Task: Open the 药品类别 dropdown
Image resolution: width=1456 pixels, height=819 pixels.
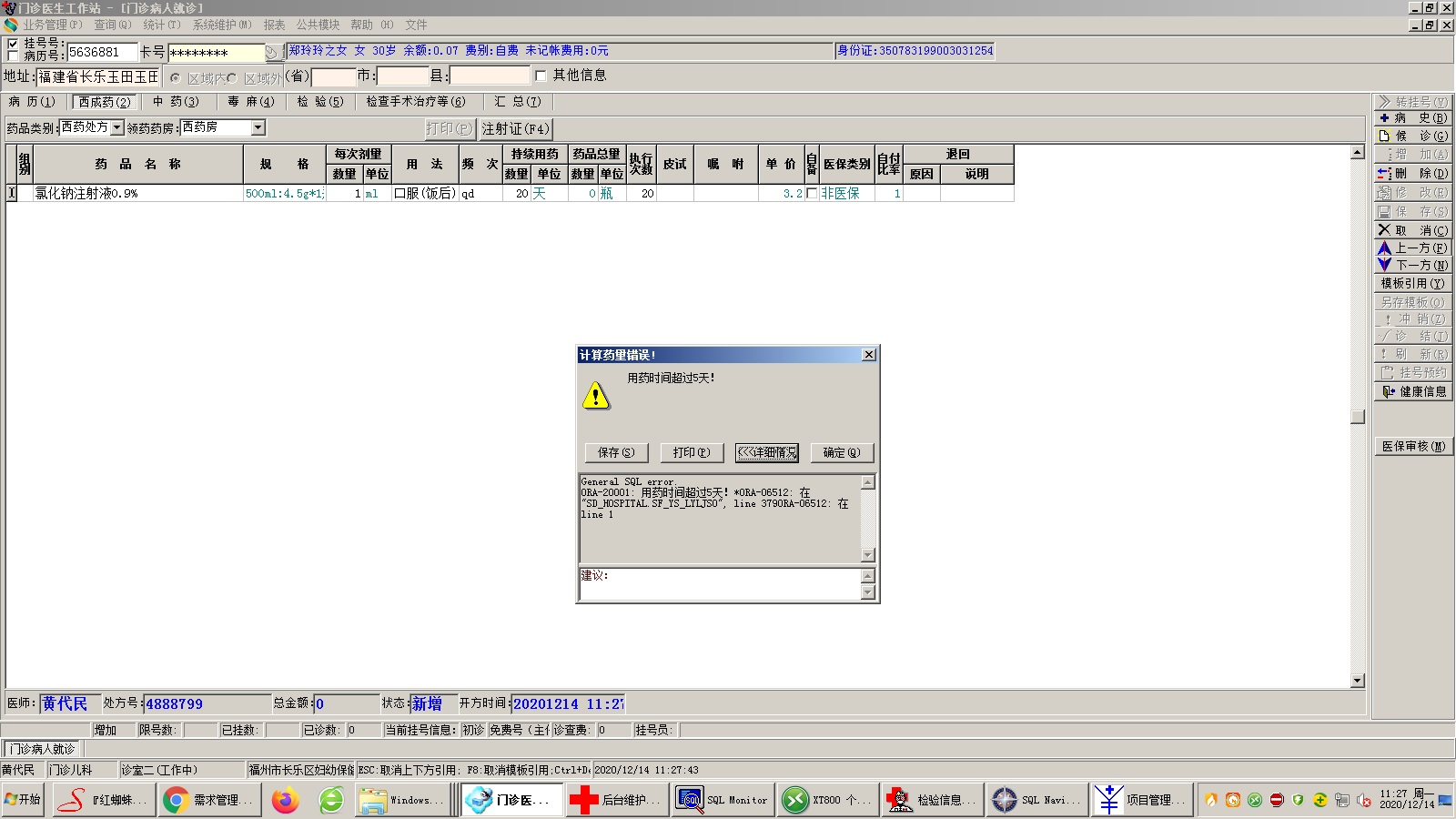Action: (x=117, y=127)
